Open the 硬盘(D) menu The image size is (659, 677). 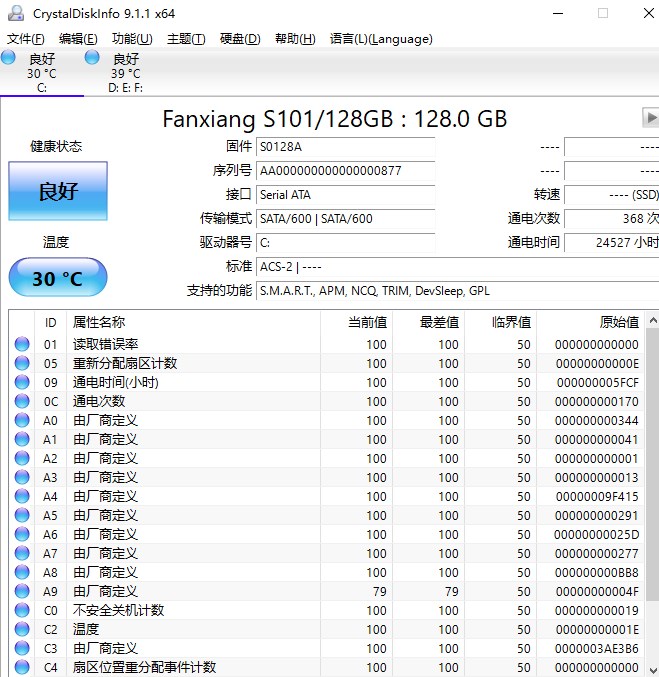pos(240,39)
